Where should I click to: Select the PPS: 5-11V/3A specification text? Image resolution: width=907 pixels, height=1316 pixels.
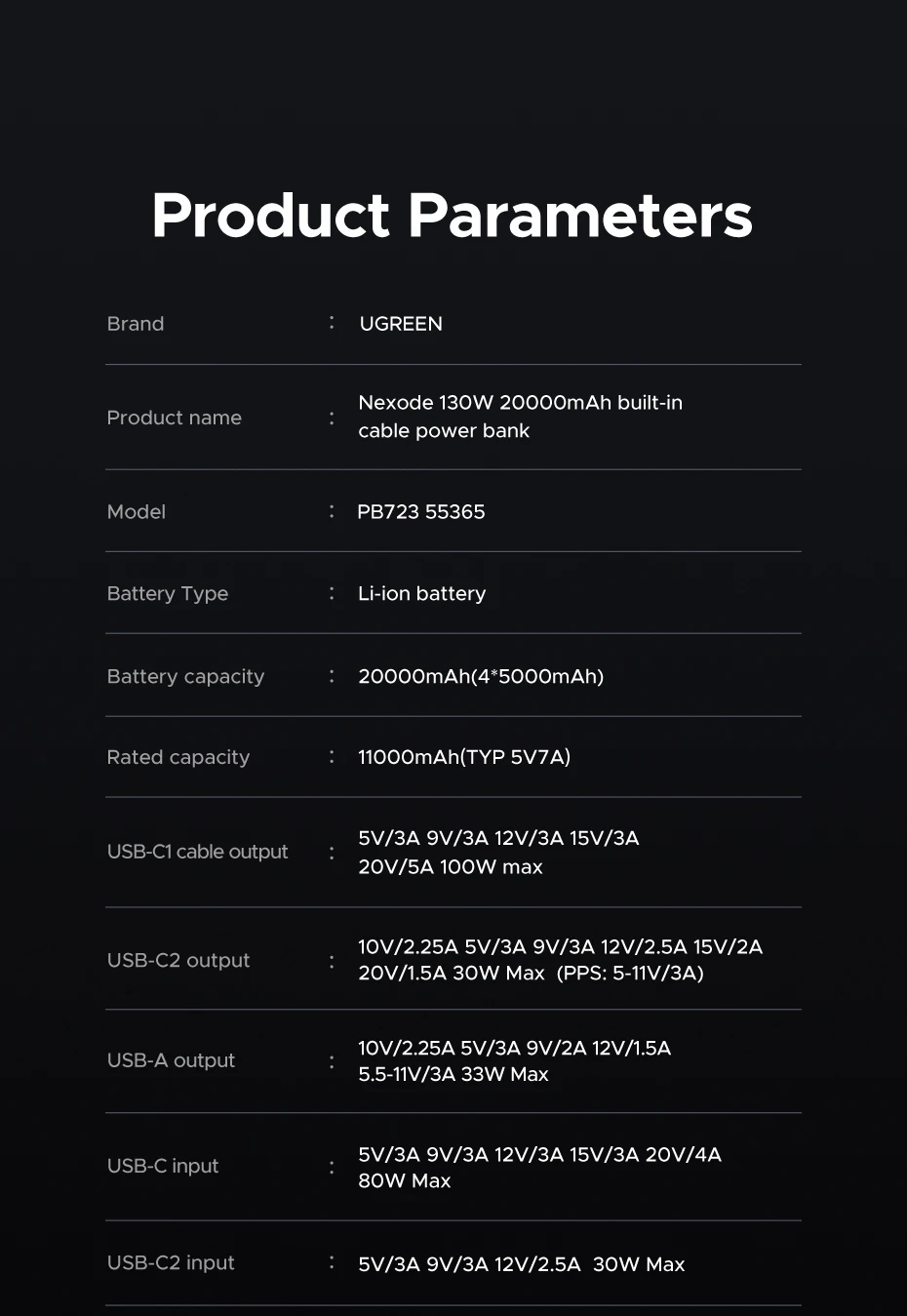[630, 974]
